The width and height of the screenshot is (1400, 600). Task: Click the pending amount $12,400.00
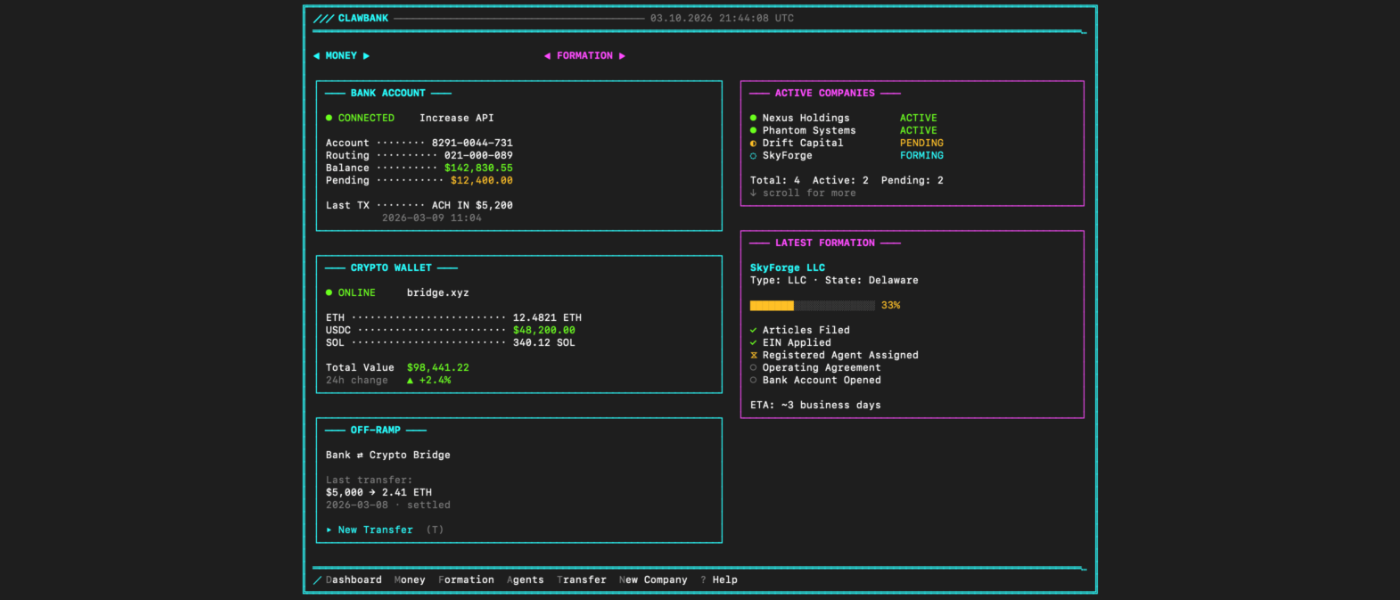click(x=481, y=181)
